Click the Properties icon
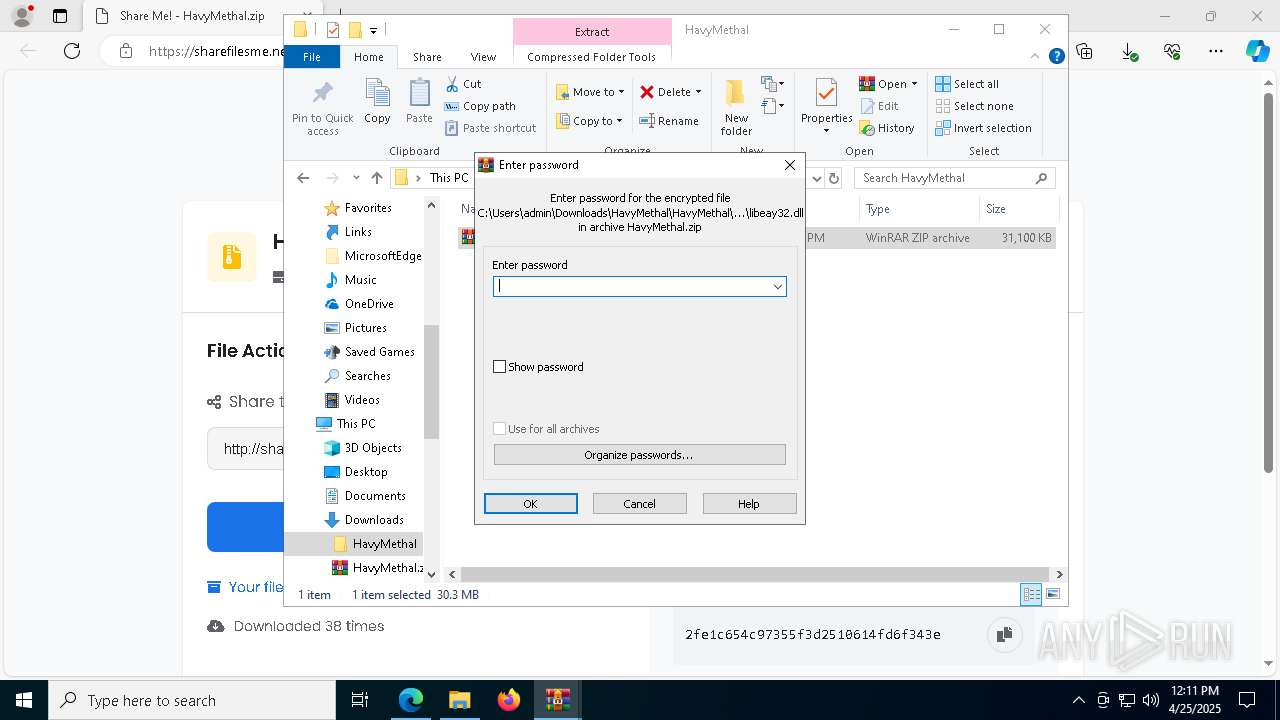 [x=826, y=93]
